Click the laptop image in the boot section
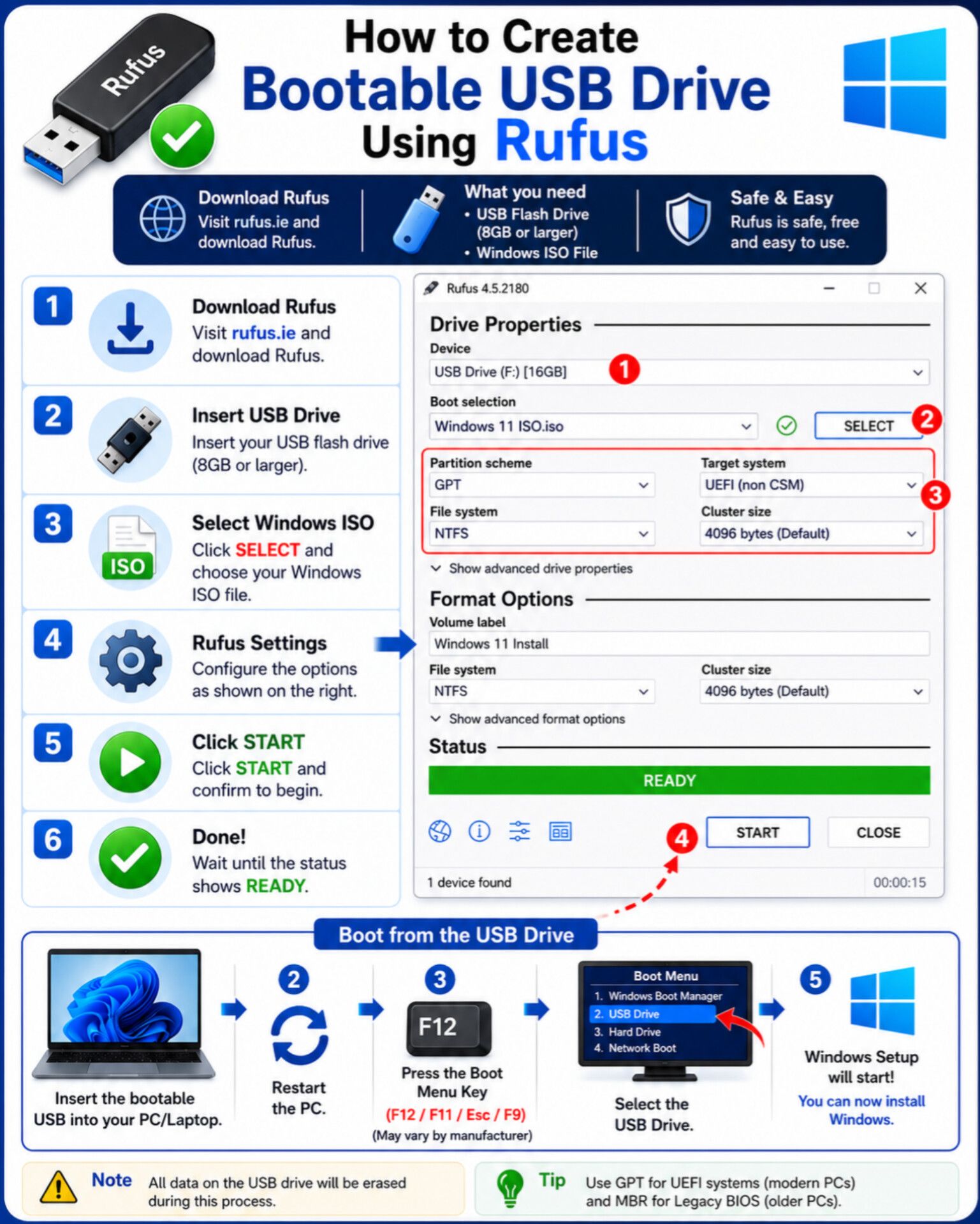The height and width of the screenshot is (1224, 980). point(124,1014)
